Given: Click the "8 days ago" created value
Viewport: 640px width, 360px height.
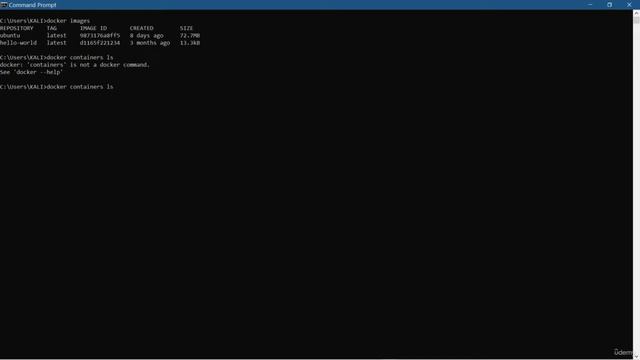Looking at the screenshot, I should (x=147, y=36).
